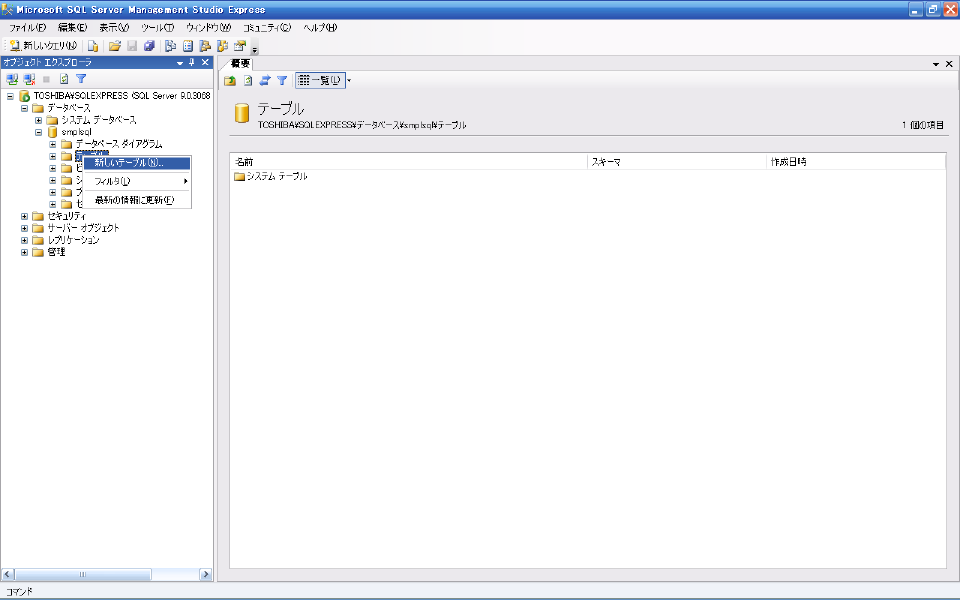The height and width of the screenshot is (600, 960).
Task: Select the データベース ダイアグラム tree item
Action: point(119,144)
